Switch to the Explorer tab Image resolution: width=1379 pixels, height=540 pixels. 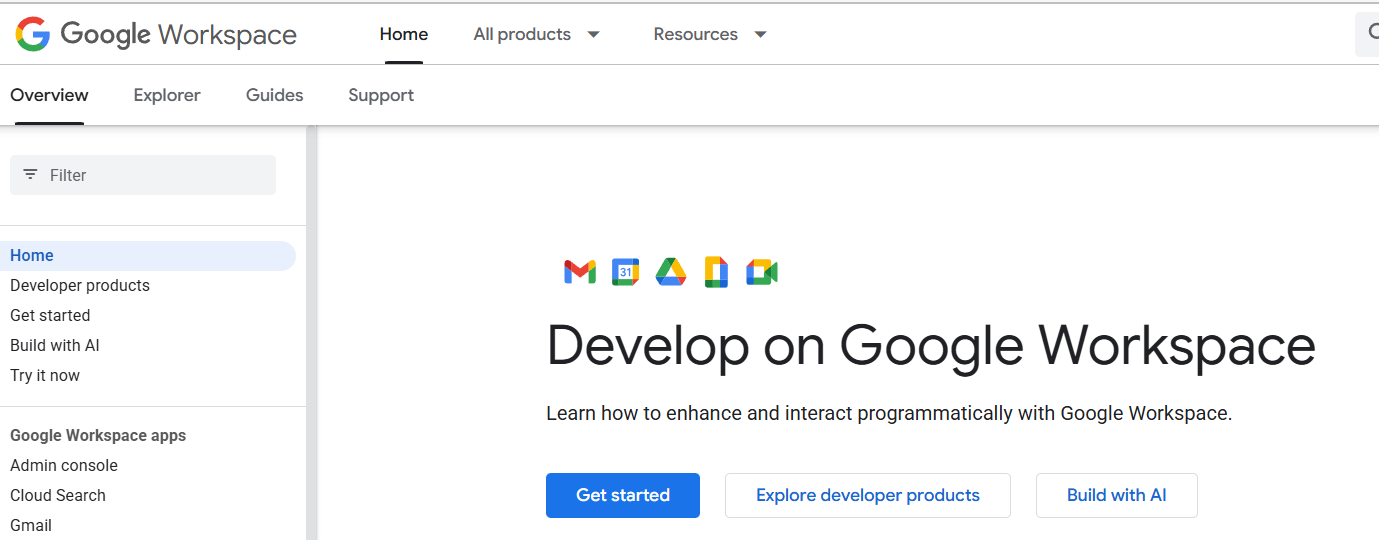[x=167, y=95]
